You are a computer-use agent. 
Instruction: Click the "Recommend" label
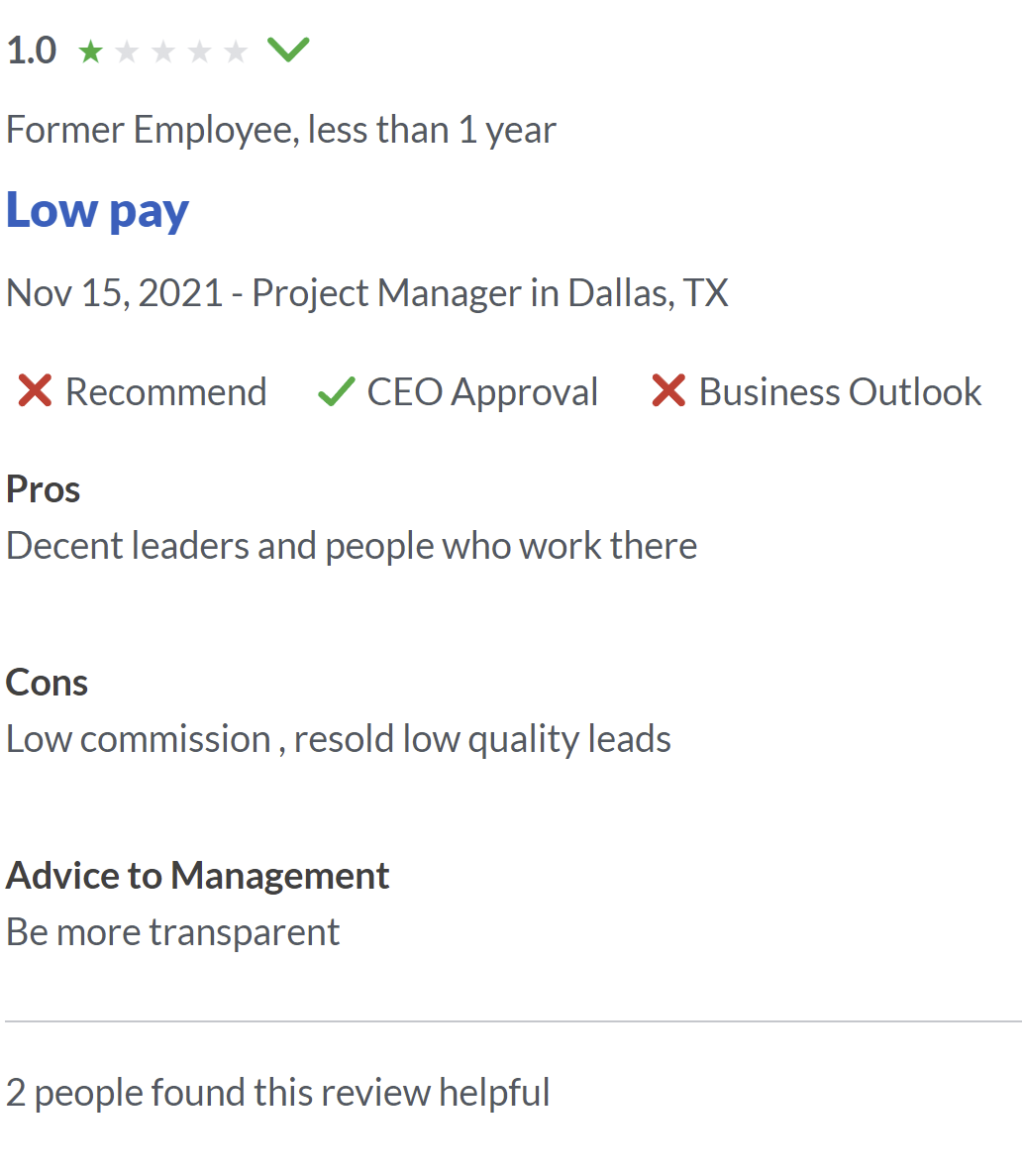pos(165,392)
